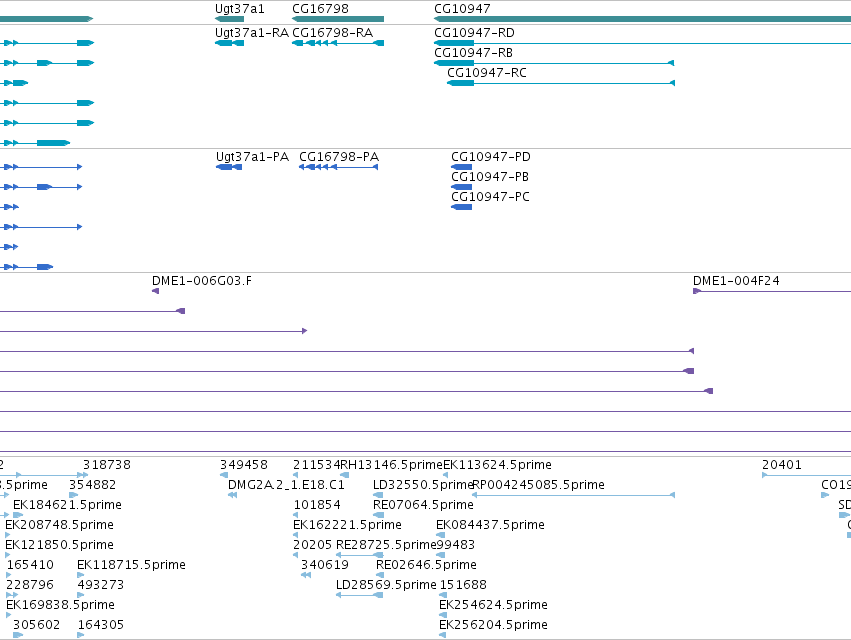Click the CG16798 gene name label
The height and width of the screenshot is (640, 851).
(x=320, y=9)
